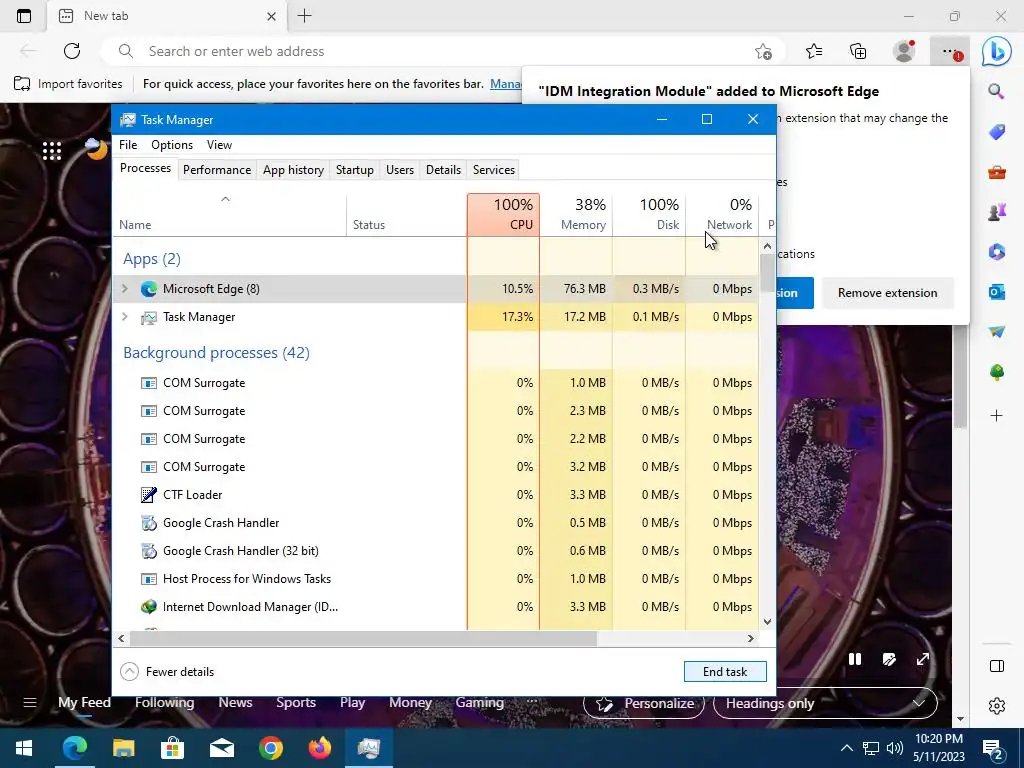Open Tools briefcase in Edge sidebar
The image size is (1024, 768).
[997, 172]
